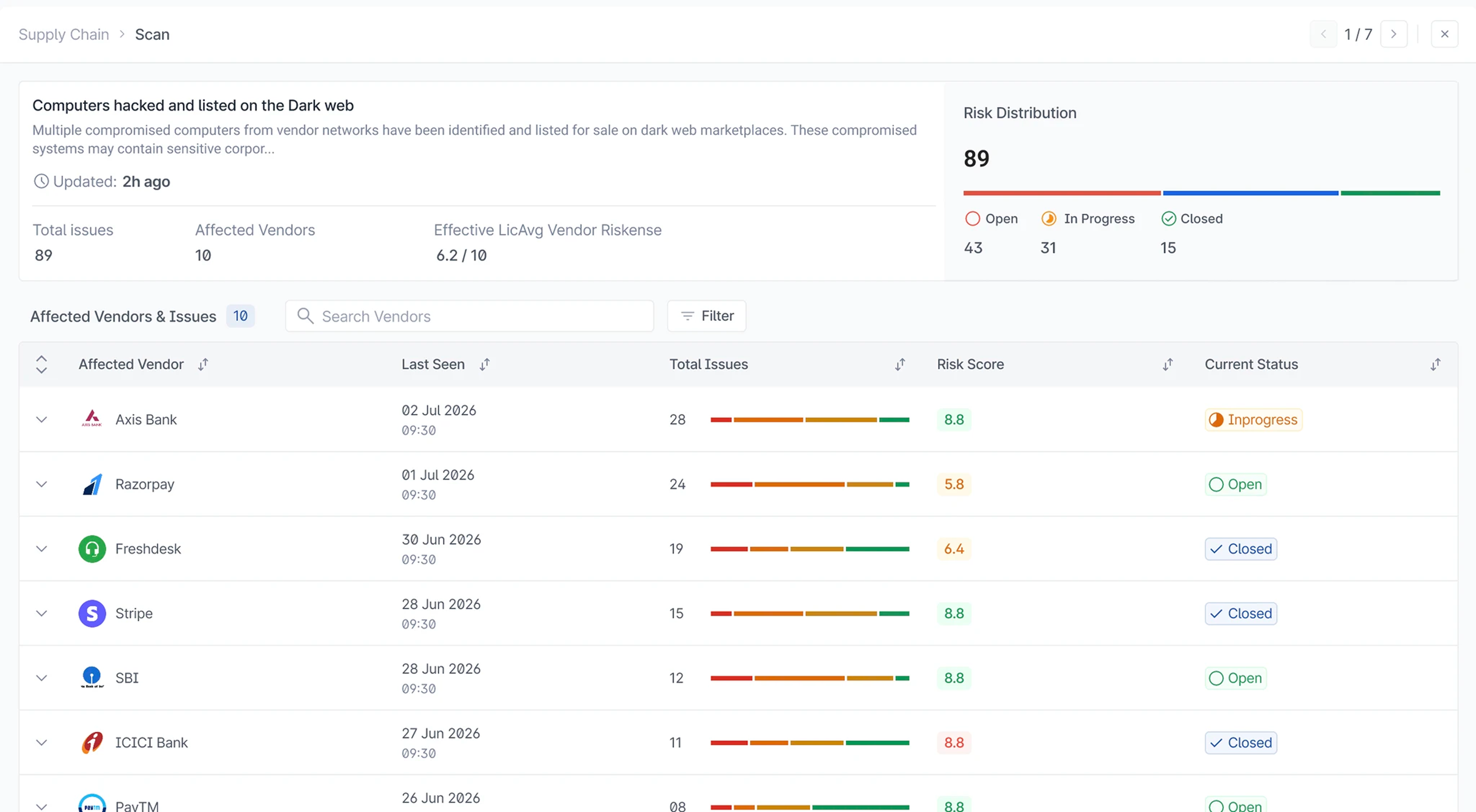Go to the next scan arrow
This screenshot has height=812, width=1476.
(1394, 34)
